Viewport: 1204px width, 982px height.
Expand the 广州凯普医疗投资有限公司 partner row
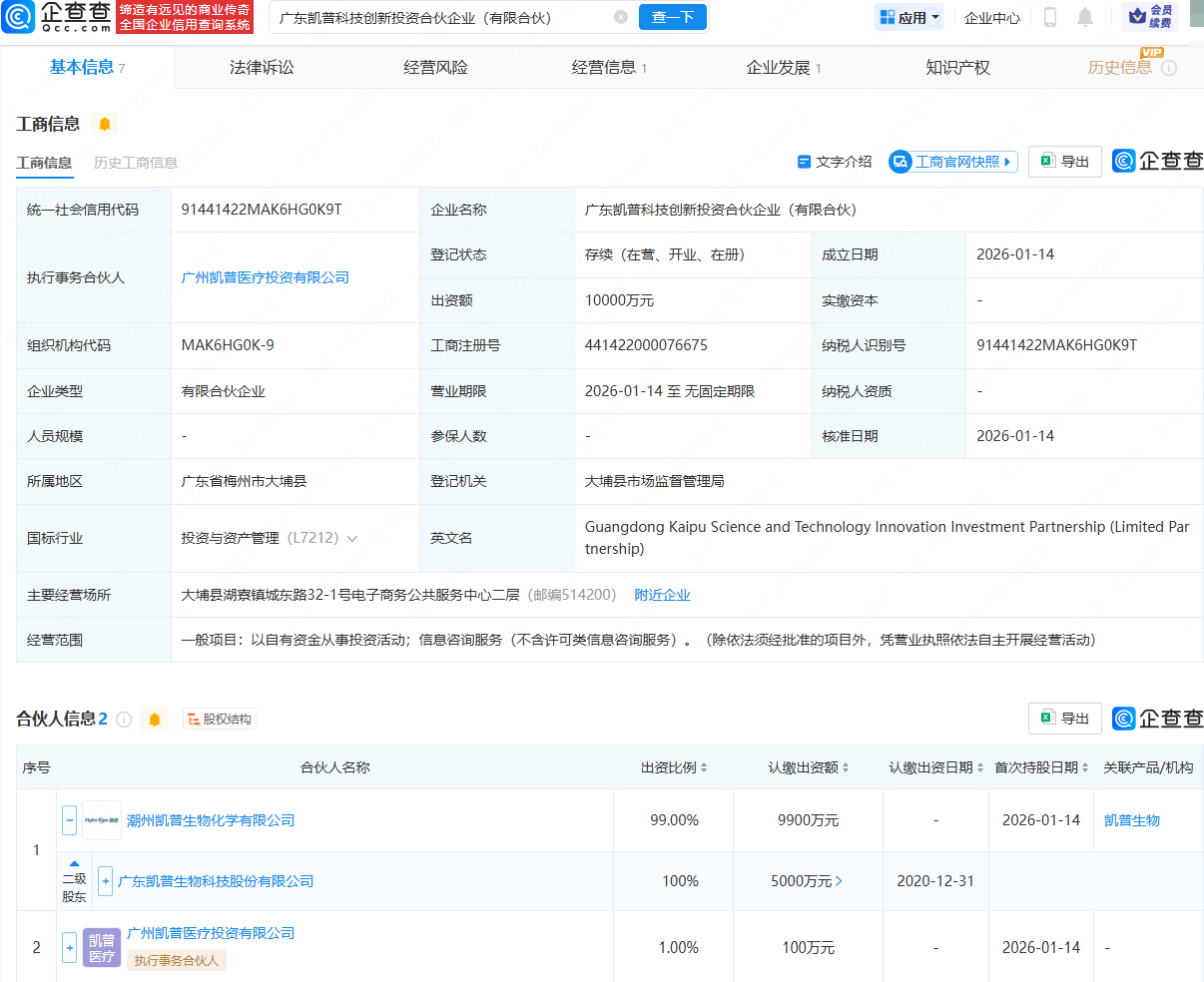point(70,947)
